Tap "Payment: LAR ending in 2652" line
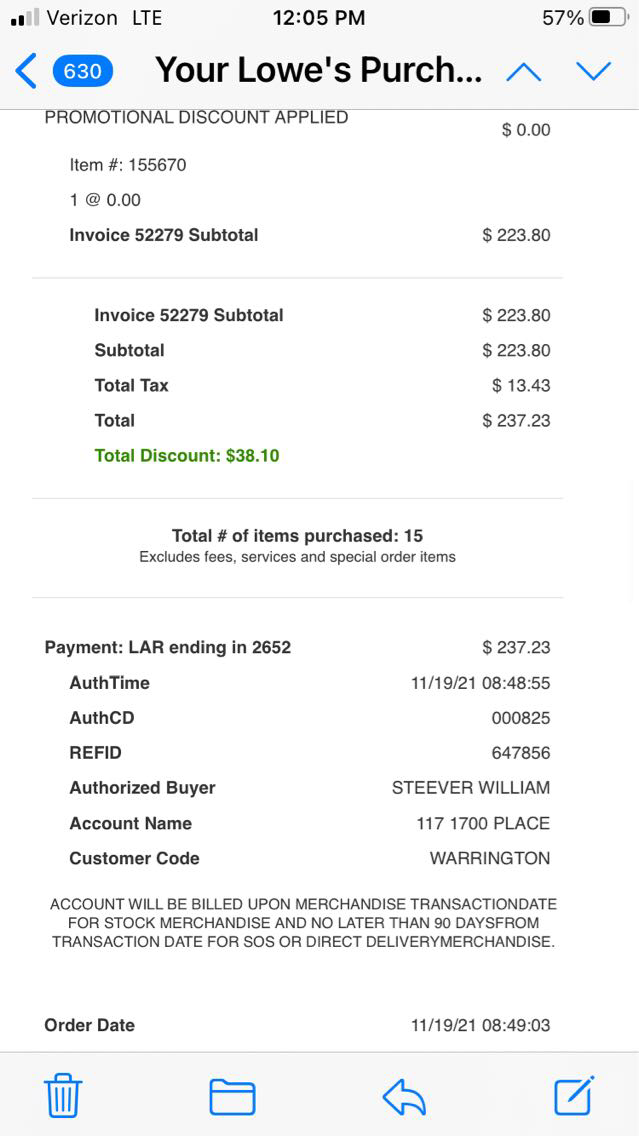This screenshot has width=639, height=1136. [168, 647]
